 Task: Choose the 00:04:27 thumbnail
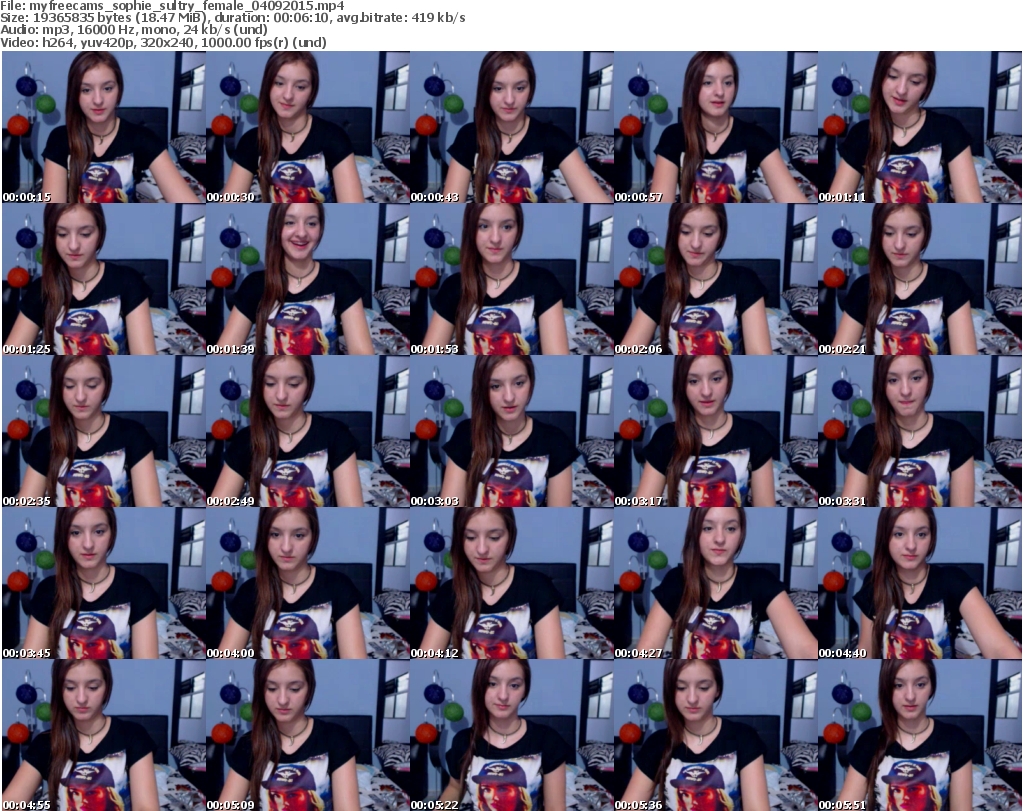click(x=715, y=583)
